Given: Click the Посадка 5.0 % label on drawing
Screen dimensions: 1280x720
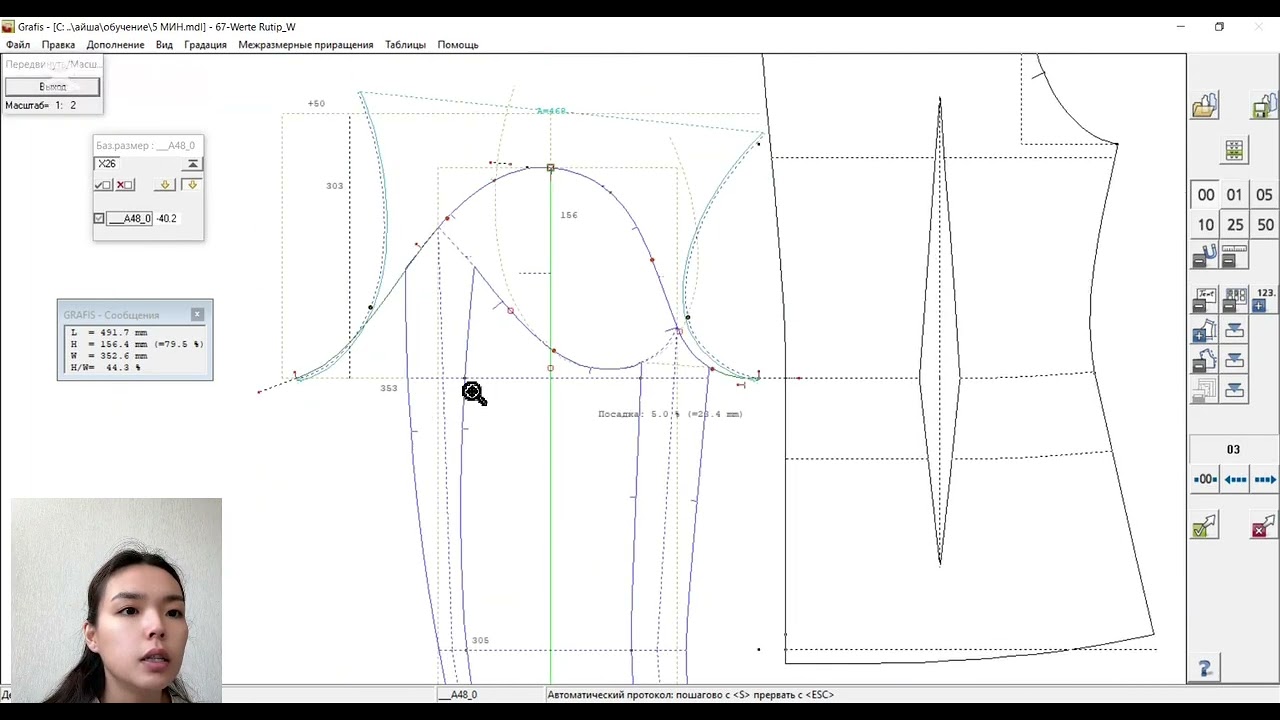Looking at the screenshot, I should click(670, 414).
